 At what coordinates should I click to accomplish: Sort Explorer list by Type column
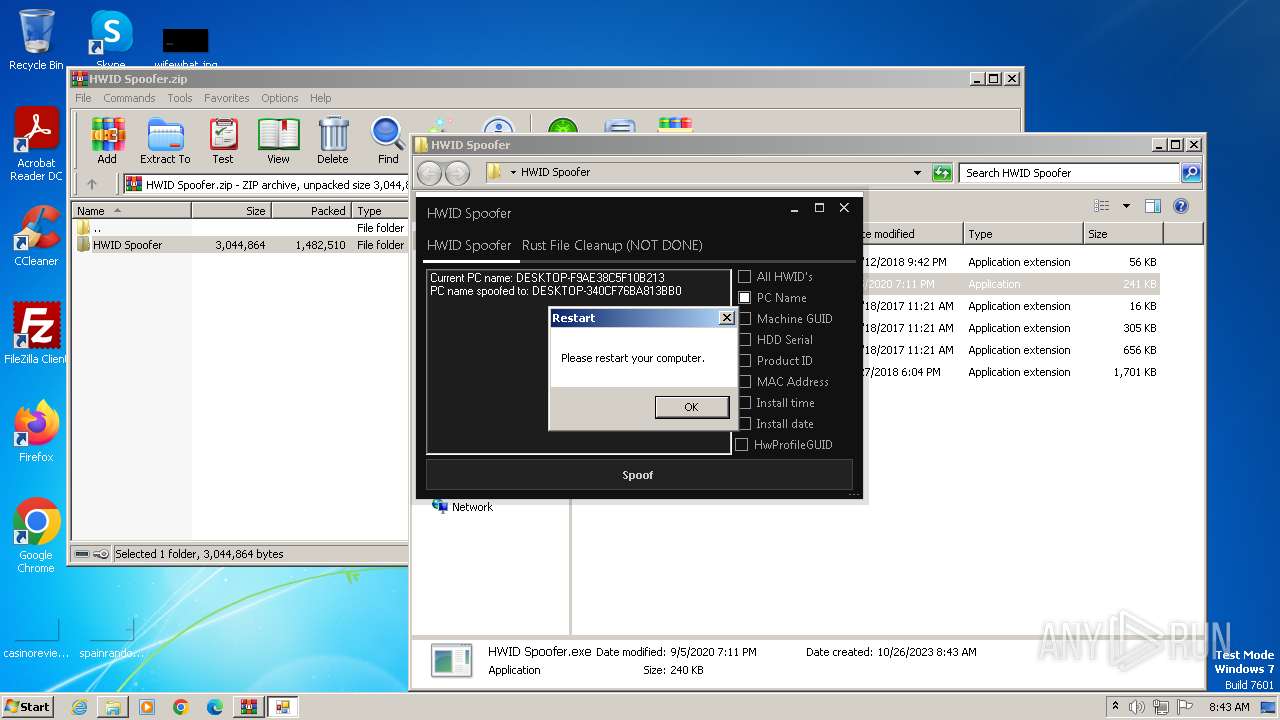tap(1024, 234)
